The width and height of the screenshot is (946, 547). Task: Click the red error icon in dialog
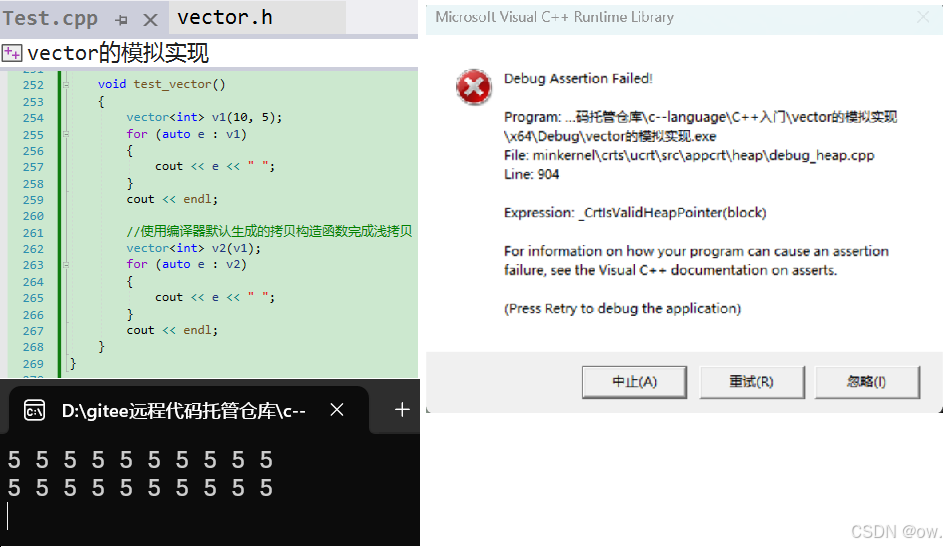coord(474,87)
